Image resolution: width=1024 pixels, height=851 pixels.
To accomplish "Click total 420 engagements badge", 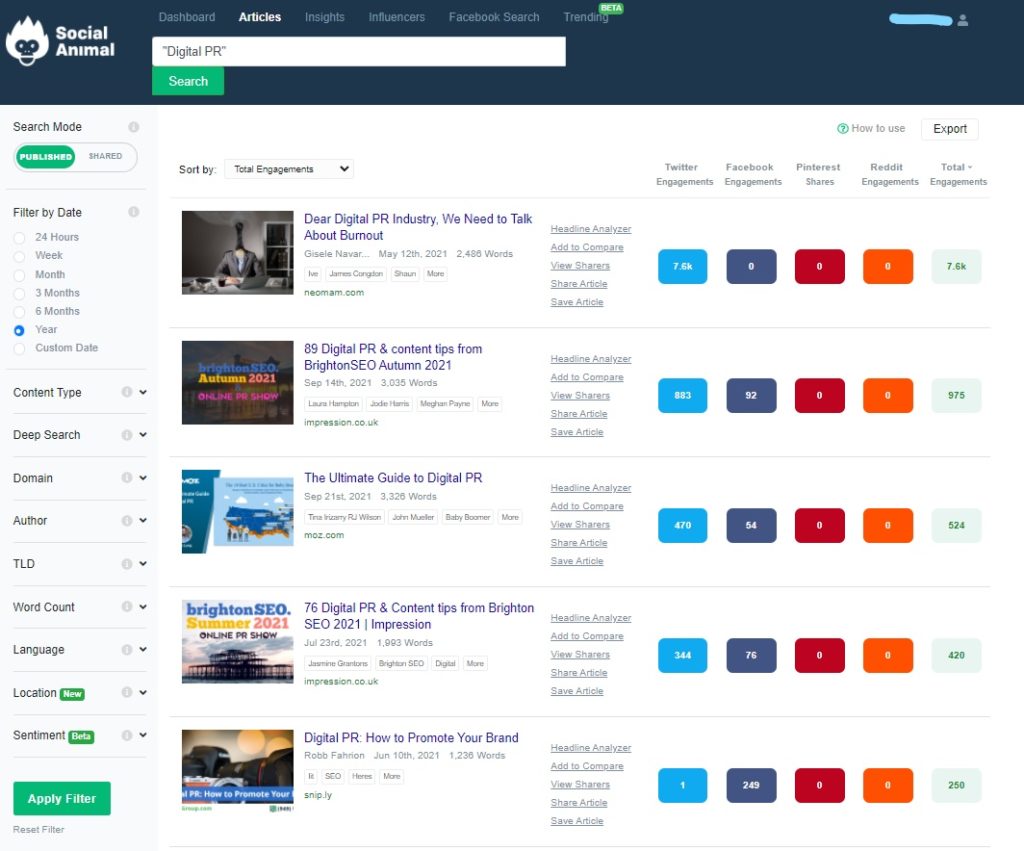I will click(956, 655).
